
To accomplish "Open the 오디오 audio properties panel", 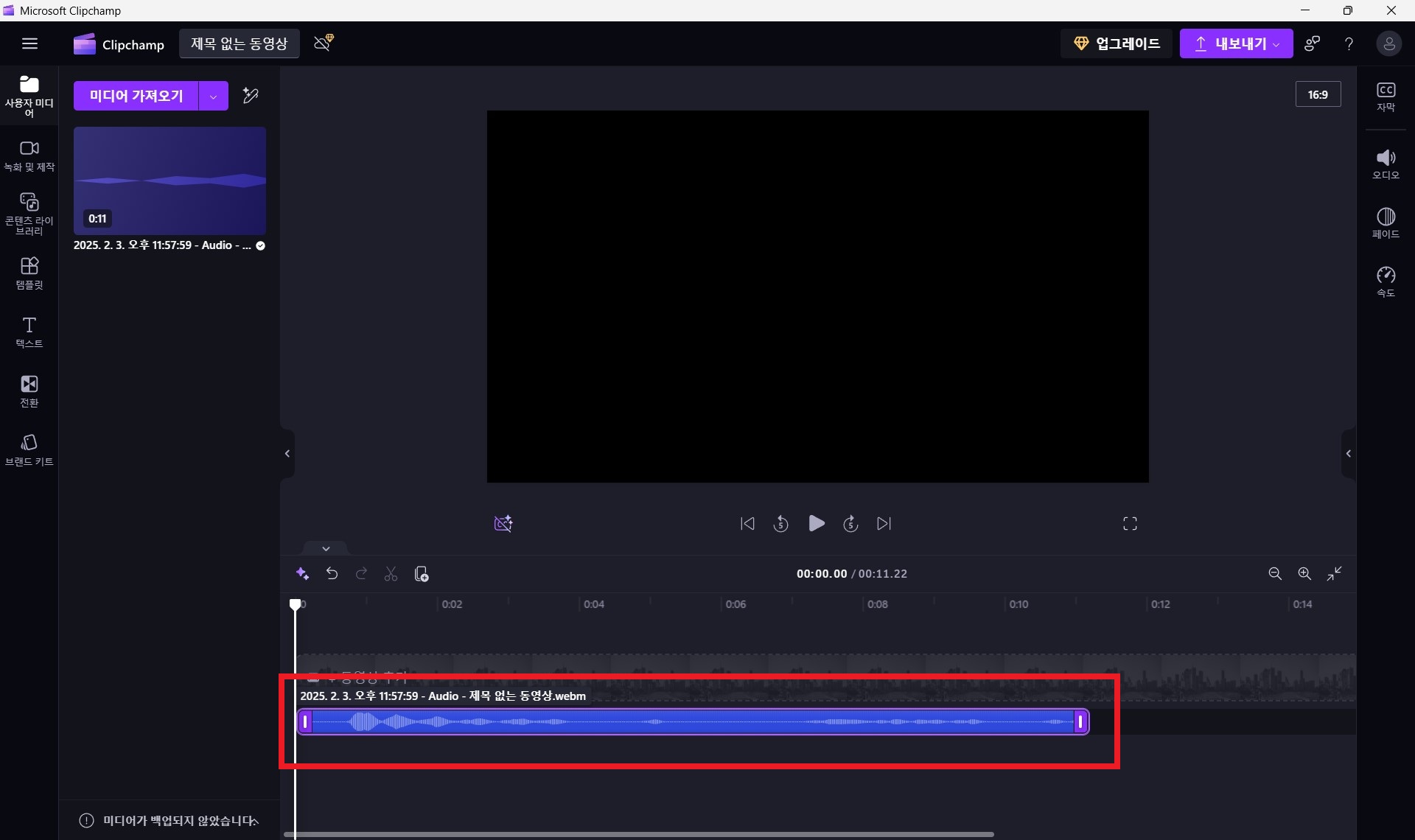I will tap(1386, 164).
